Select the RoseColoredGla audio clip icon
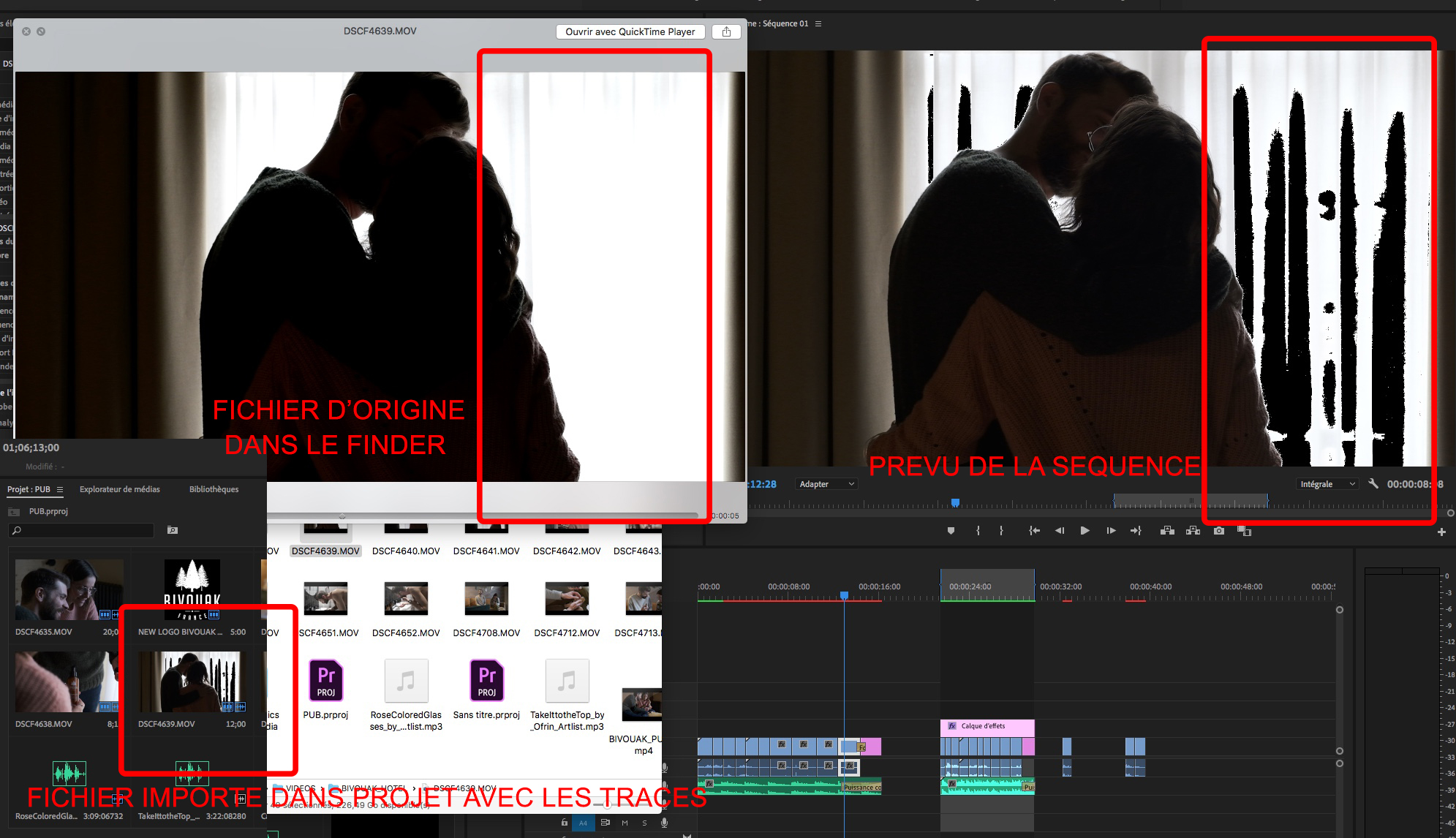The height and width of the screenshot is (838, 1456). point(69,772)
